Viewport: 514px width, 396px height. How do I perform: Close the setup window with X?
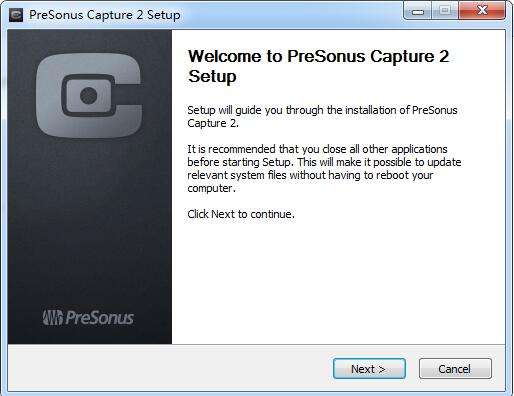482,11
